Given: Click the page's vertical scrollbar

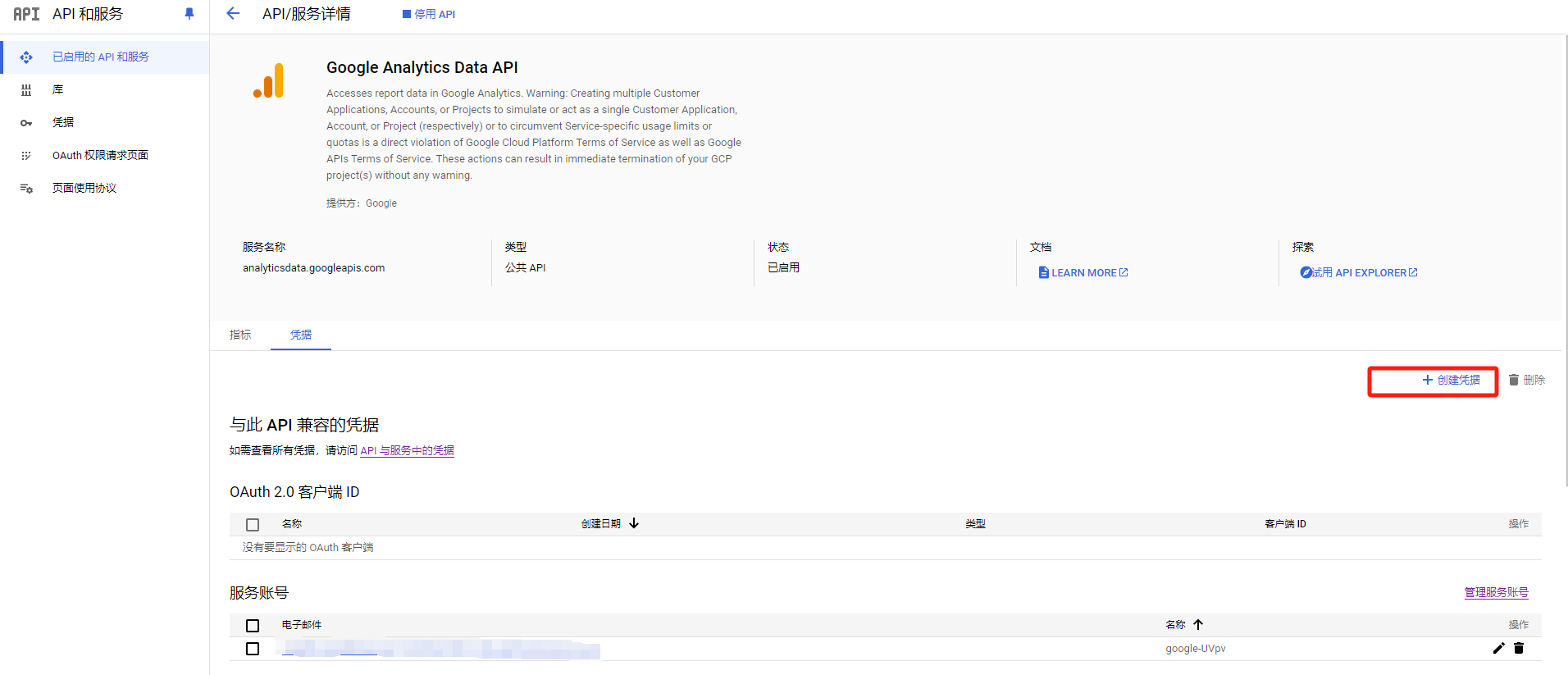Looking at the screenshot, I should 1565,262.
